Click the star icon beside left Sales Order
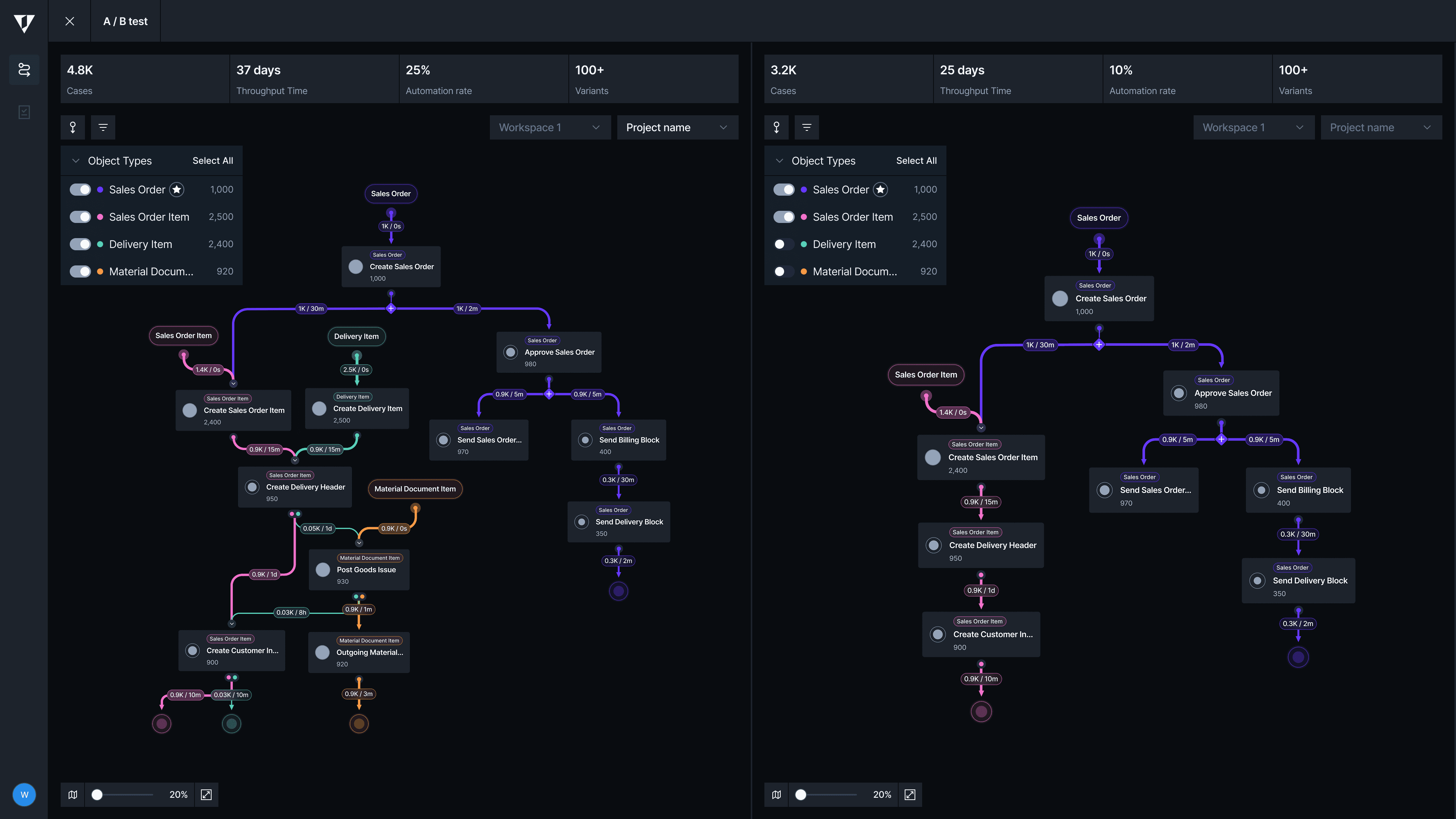 coord(177,189)
